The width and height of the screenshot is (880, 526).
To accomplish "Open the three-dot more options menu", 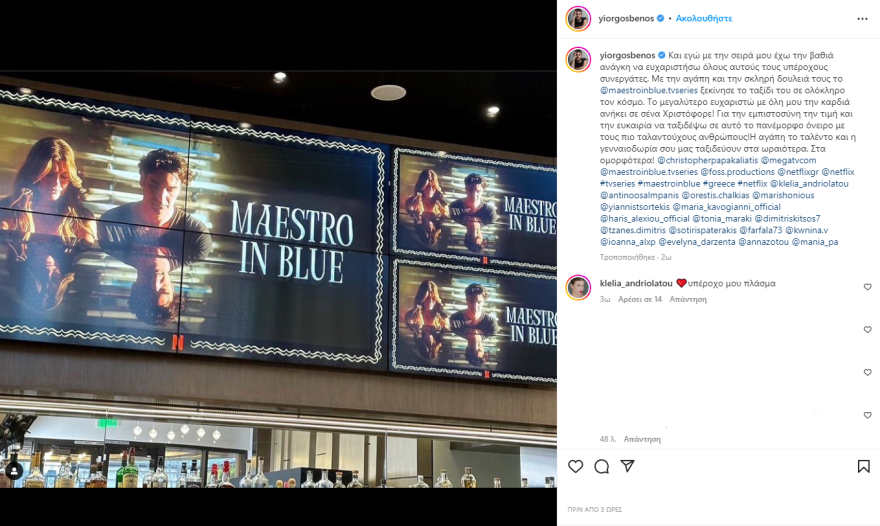I will 862,19.
